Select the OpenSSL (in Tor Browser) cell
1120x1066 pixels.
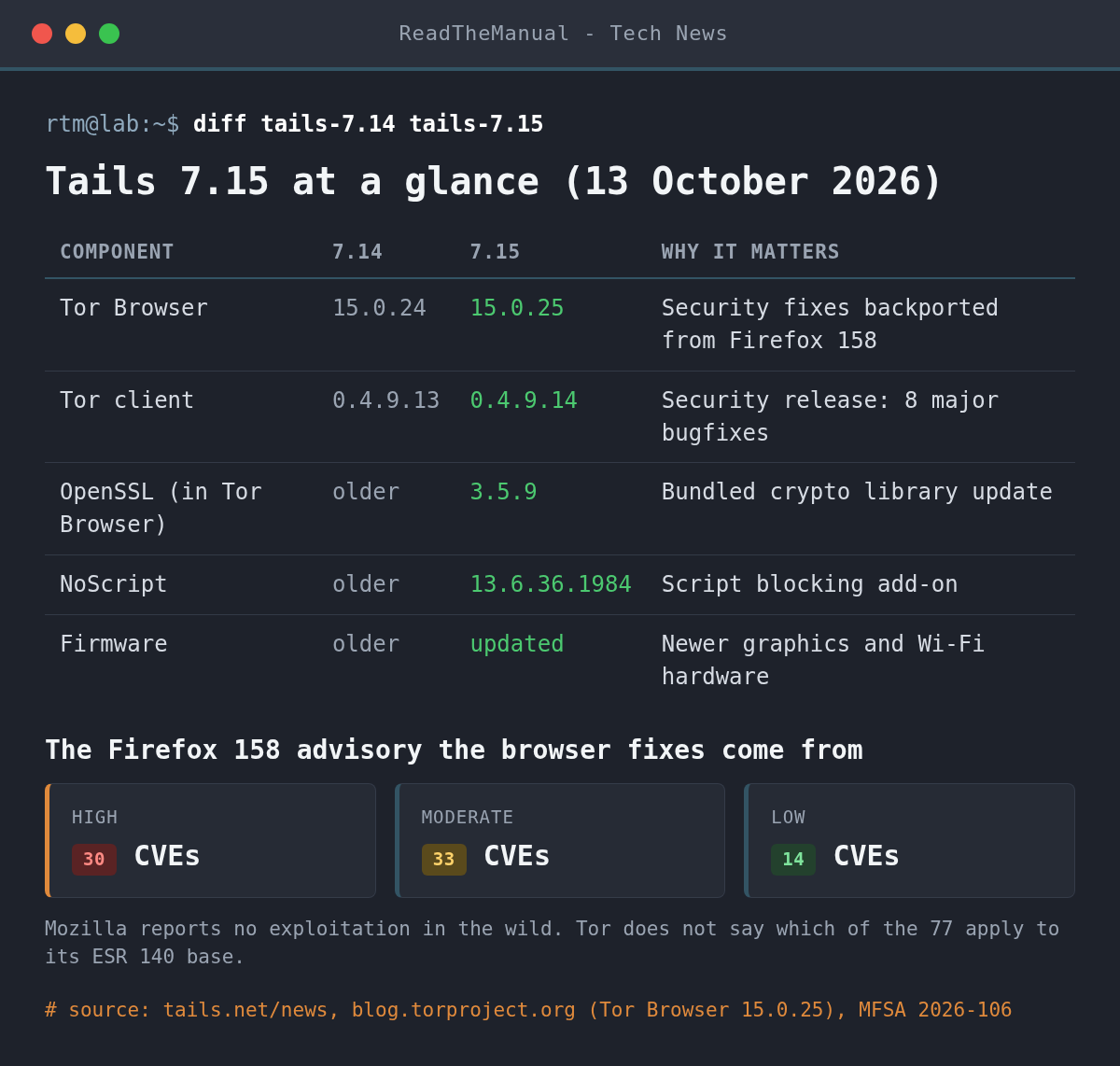point(161,508)
